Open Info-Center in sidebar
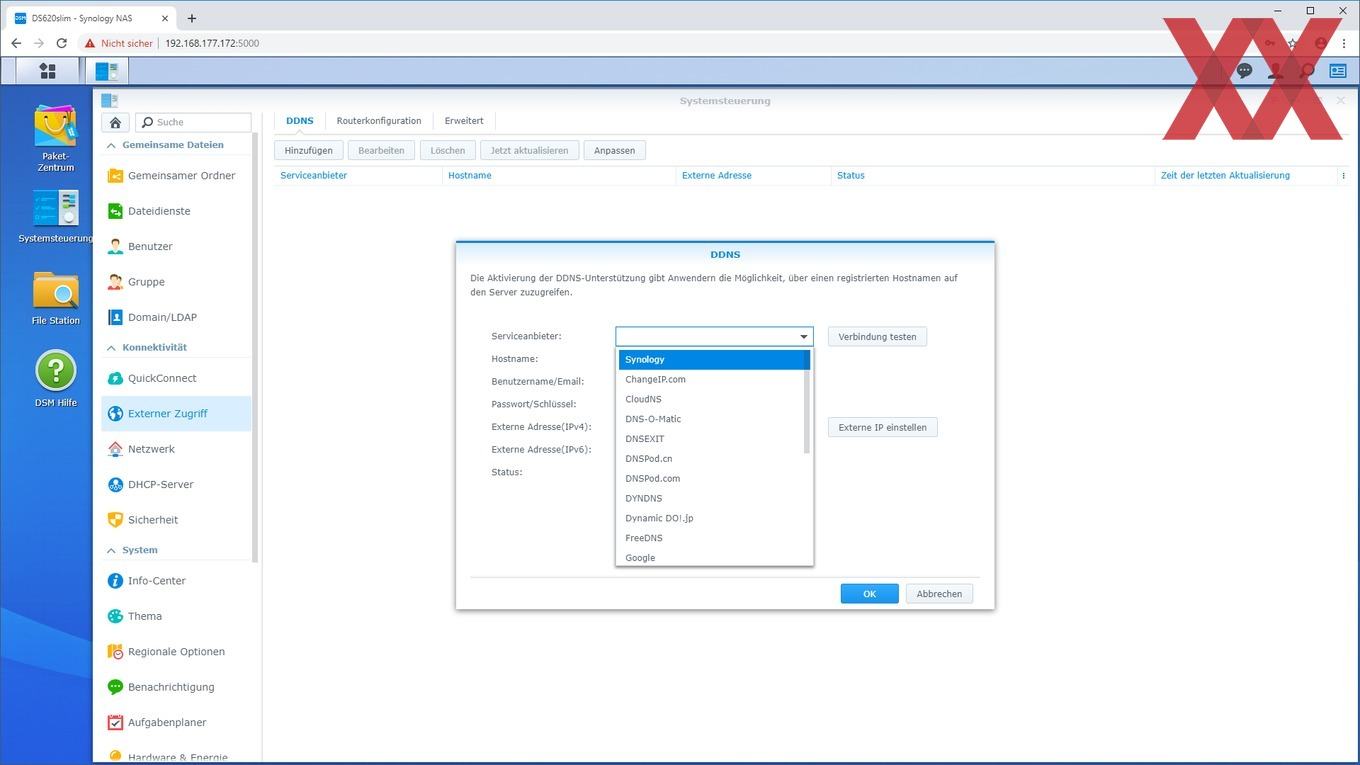Viewport: 1360px width, 765px height. pos(176,581)
